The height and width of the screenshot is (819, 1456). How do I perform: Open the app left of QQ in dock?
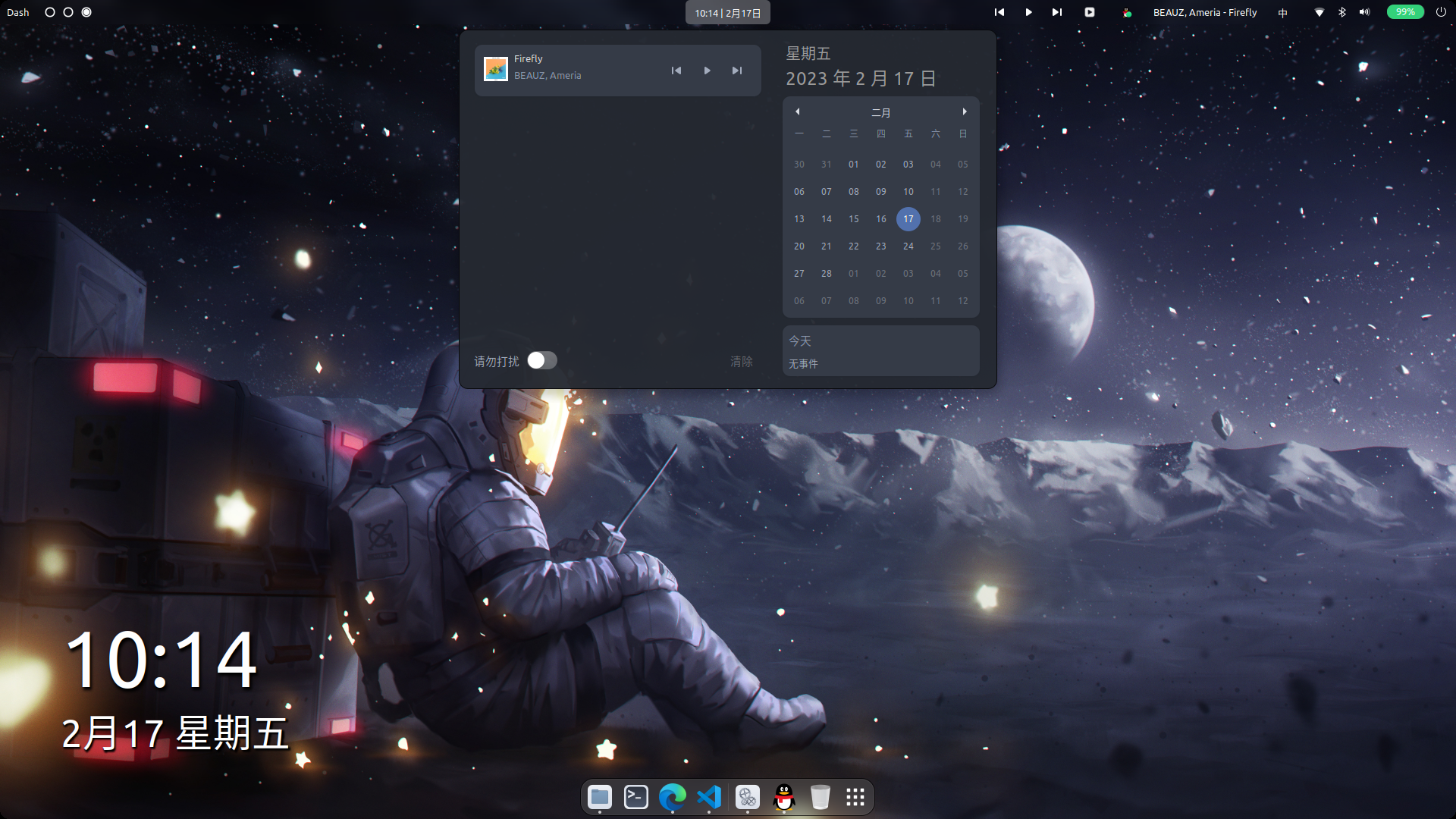[x=748, y=797]
